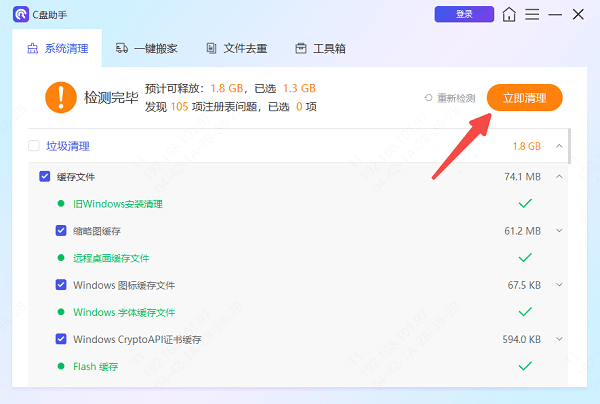Click the 工具箱 toolbox icon
This screenshot has height=404, width=600.
(300, 48)
